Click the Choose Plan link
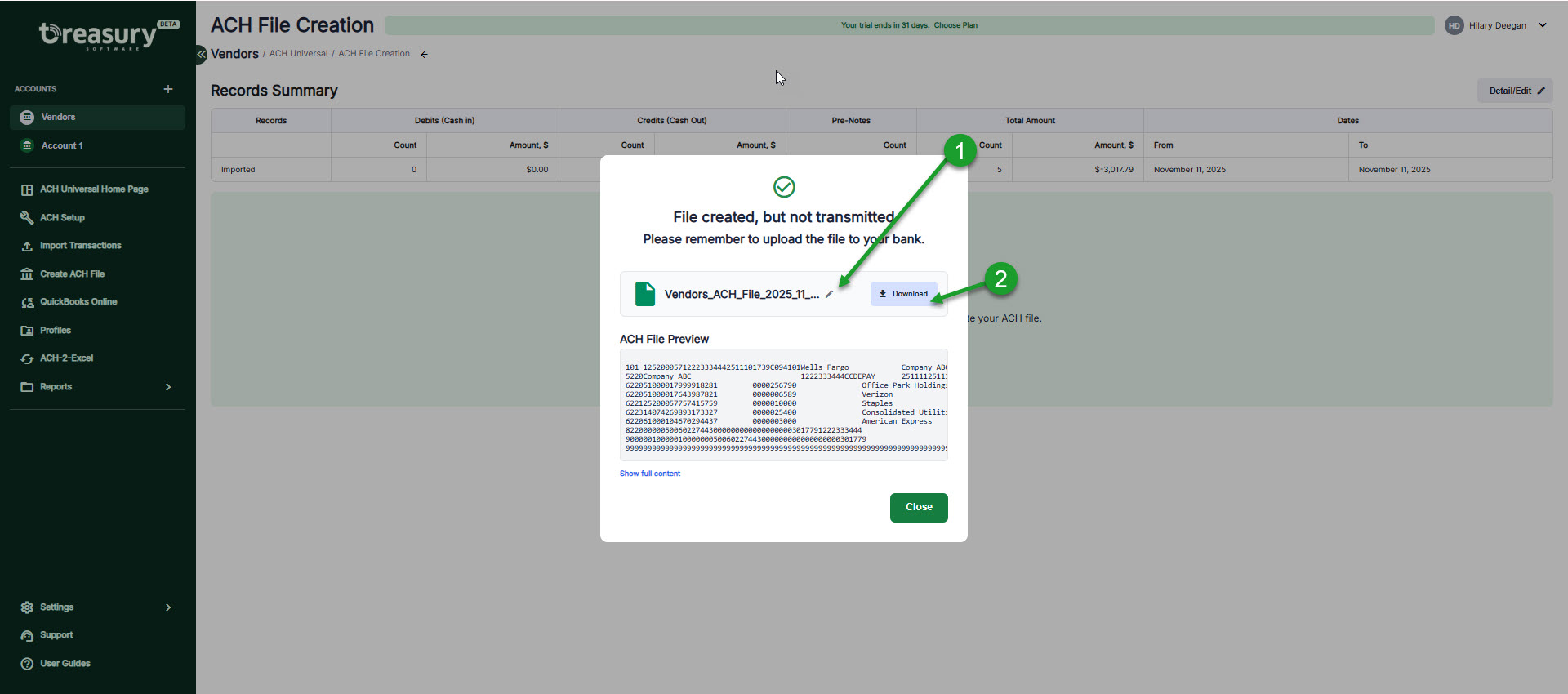The width and height of the screenshot is (1568, 694). (955, 25)
